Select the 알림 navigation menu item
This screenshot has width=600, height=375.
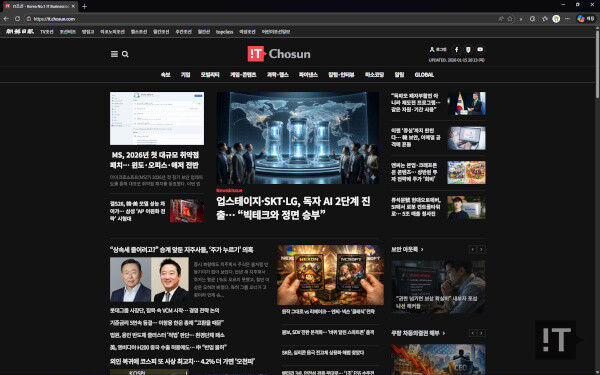click(x=399, y=75)
